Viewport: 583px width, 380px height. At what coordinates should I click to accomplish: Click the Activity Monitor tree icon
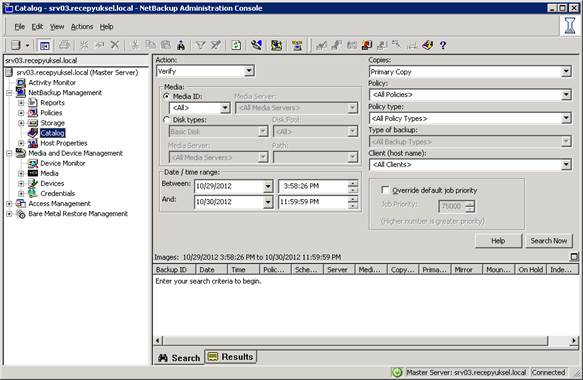point(21,83)
